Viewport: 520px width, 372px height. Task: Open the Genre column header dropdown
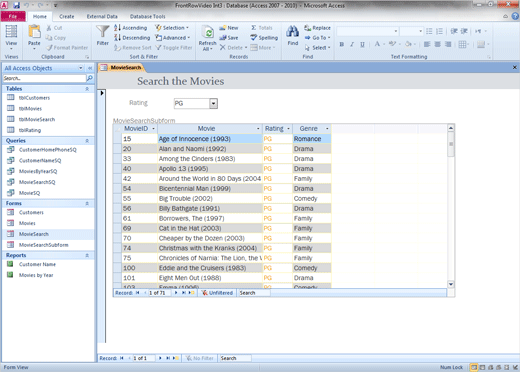coord(327,129)
